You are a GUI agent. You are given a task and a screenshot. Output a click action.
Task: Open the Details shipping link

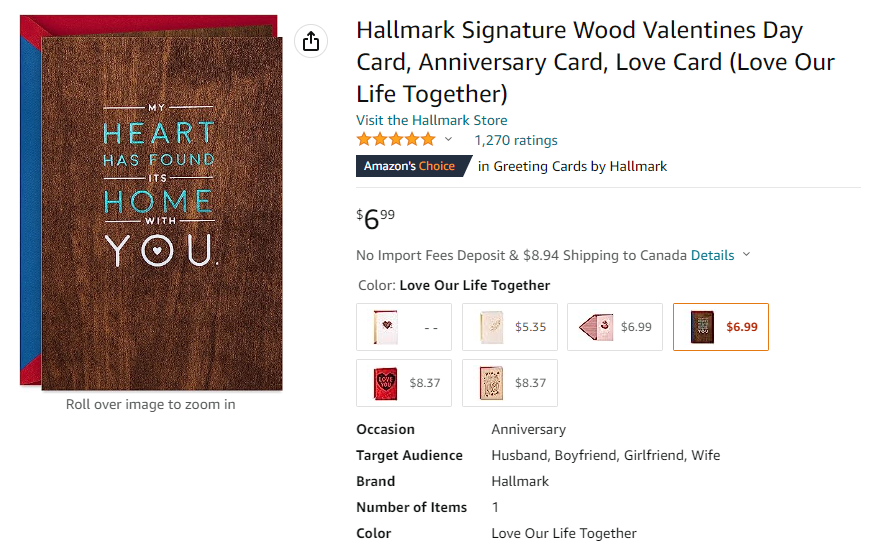point(712,255)
